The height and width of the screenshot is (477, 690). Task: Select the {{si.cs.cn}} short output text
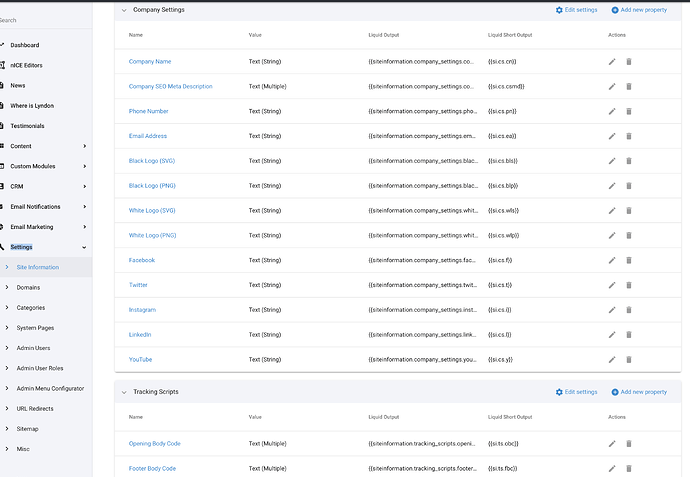[x=502, y=62]
